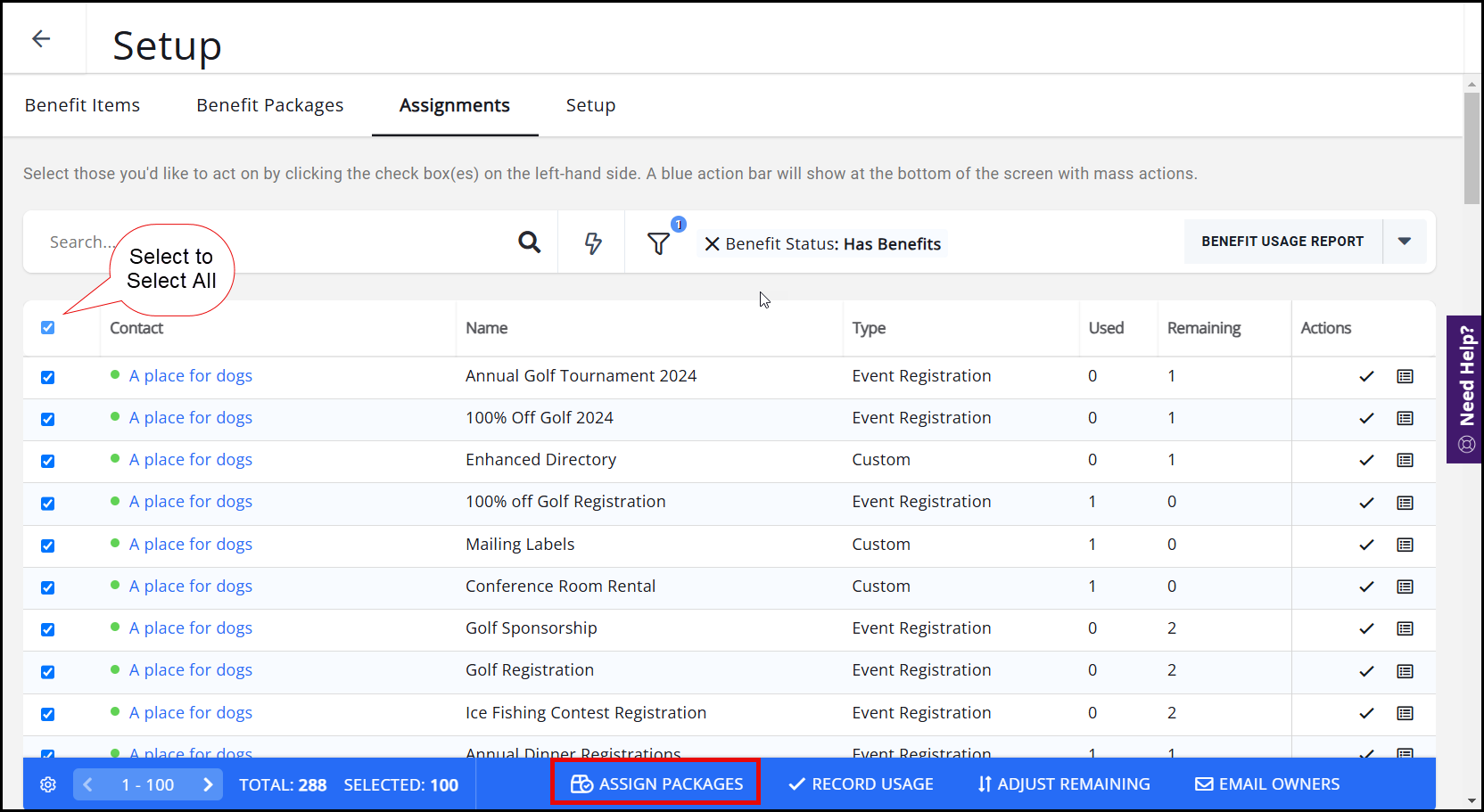Go to previous page of results
Image resolution: width=1484 pixels, height=812 pixels.
pos(87,784)
